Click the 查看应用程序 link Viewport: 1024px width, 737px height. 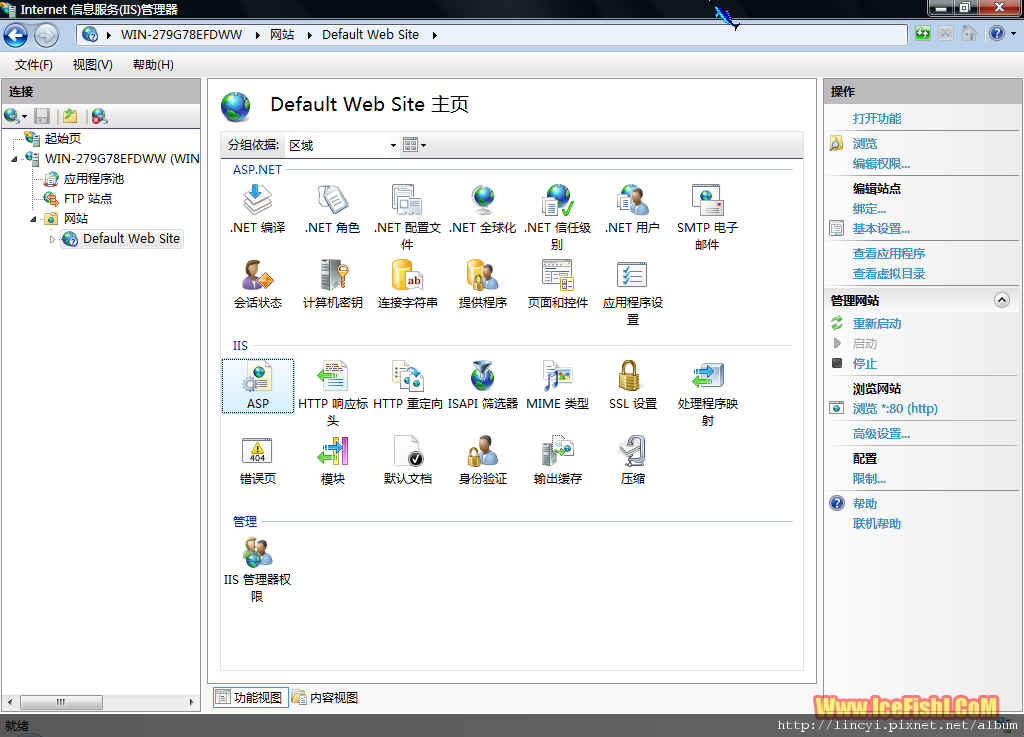tap(889, 253)
